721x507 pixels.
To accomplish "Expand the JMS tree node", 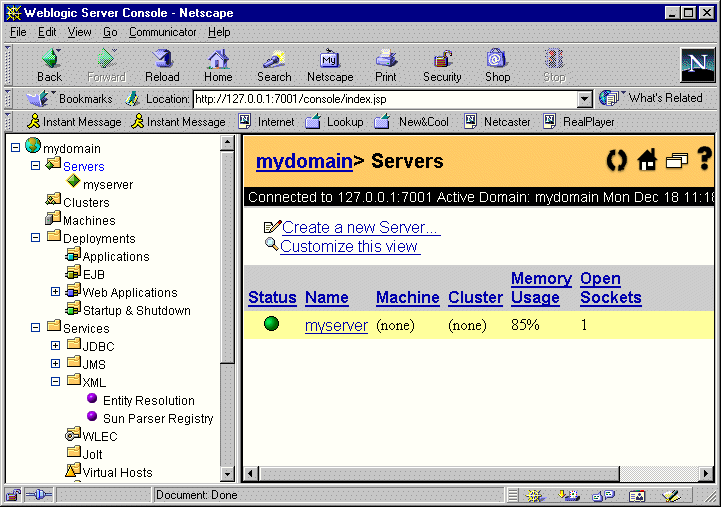I will coord(55,364).
